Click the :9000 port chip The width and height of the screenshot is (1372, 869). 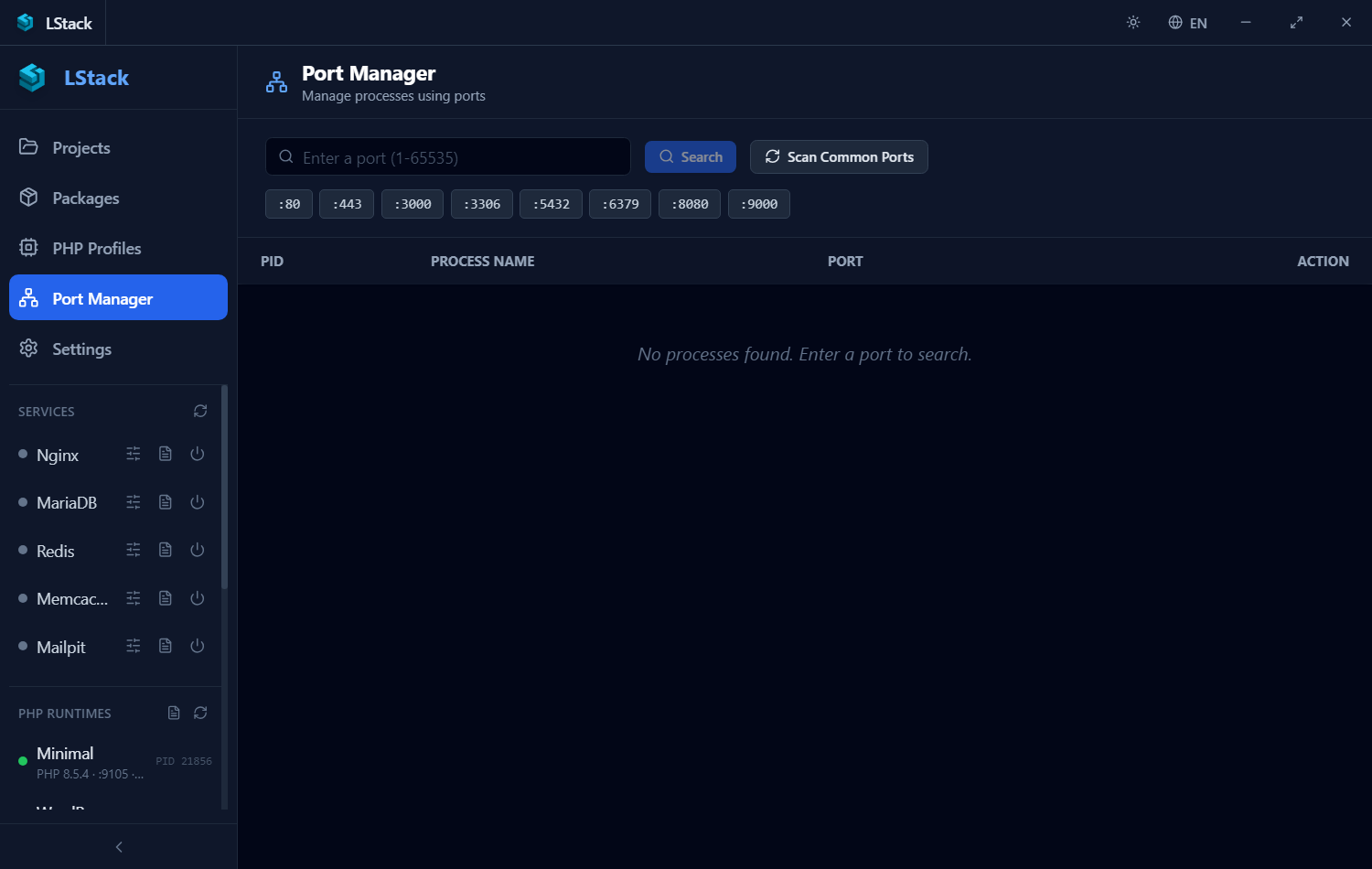coord(759,204)
